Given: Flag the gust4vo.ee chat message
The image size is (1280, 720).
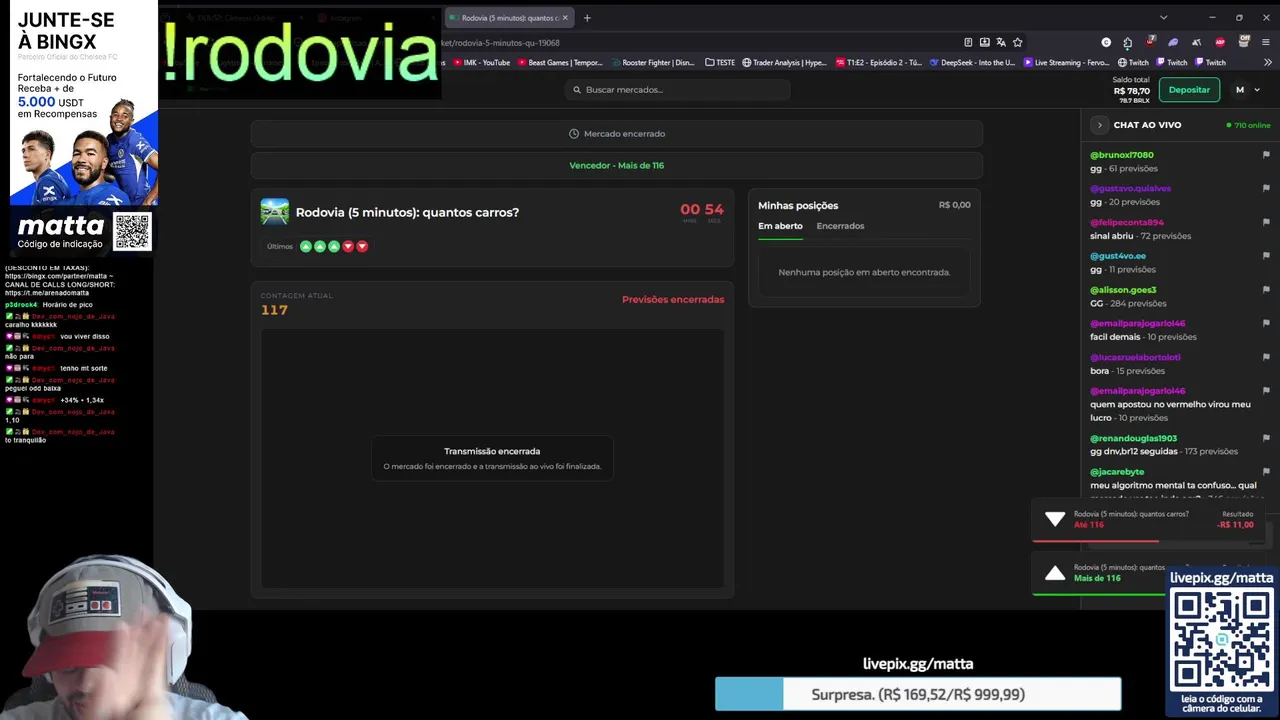Looking at the screenshot, I should (1266, 256).
